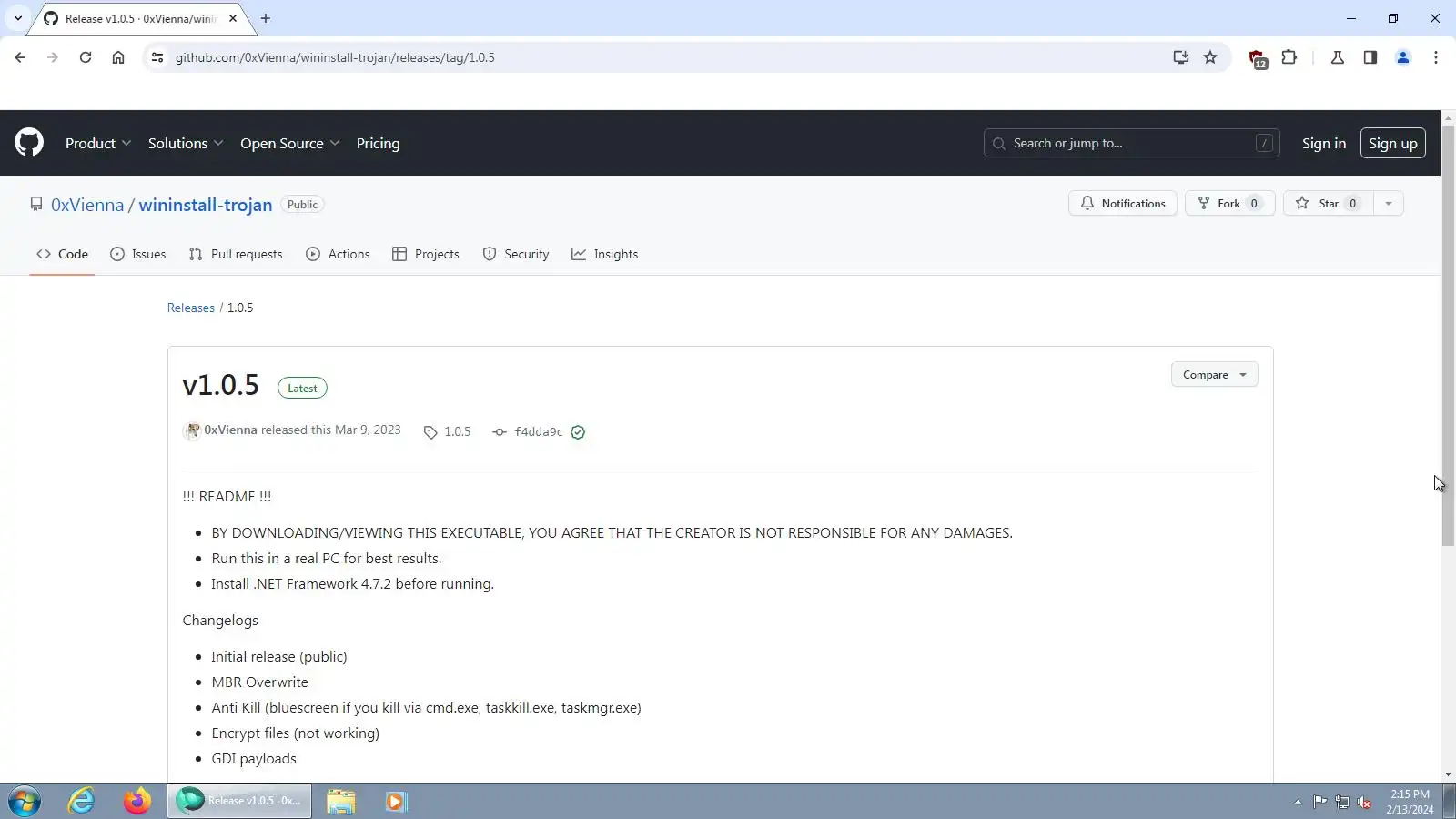Open new browser tab plus button
This screenshot has height=819, width=1456.
266,18
